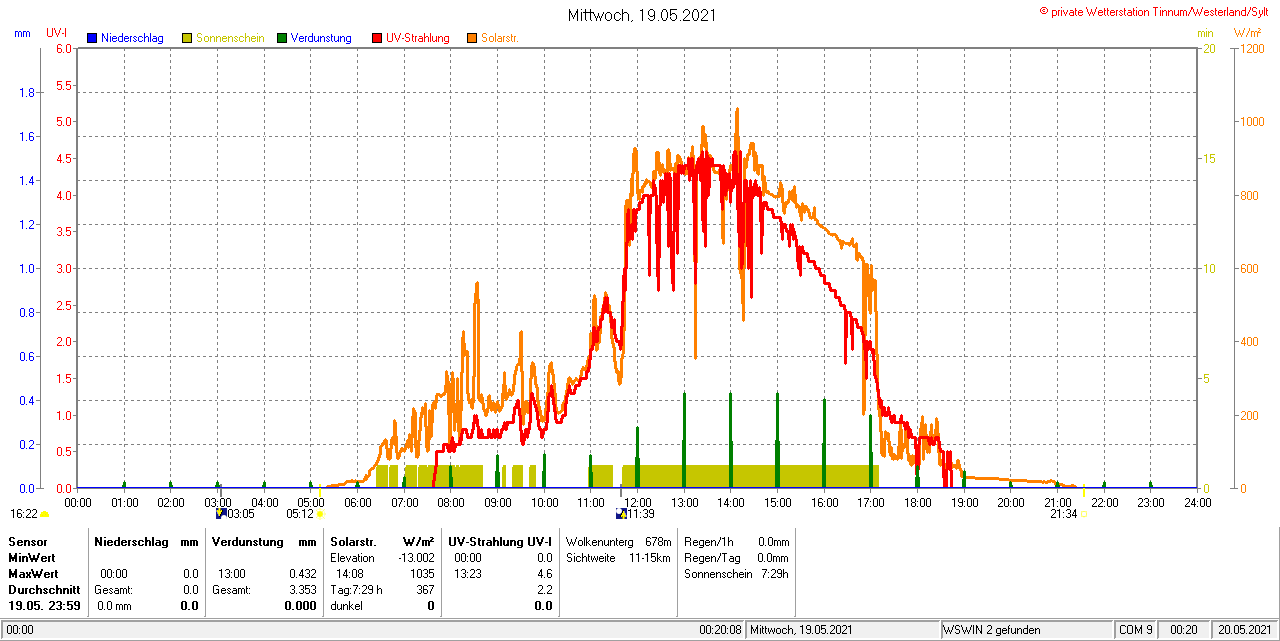The image size is (1280, 641).
Task: Select the UV-Strahlung legend label
Action: coord(419,38)
